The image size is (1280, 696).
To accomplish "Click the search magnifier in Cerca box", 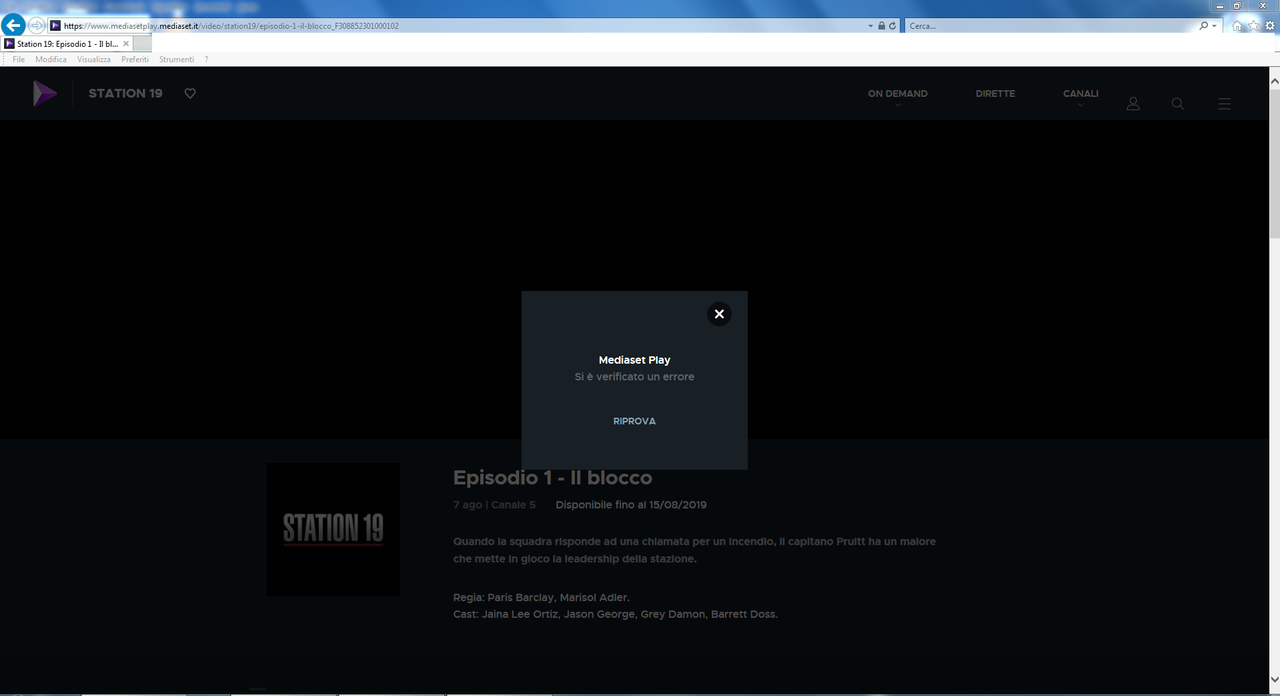I will tap(1204, 26).
